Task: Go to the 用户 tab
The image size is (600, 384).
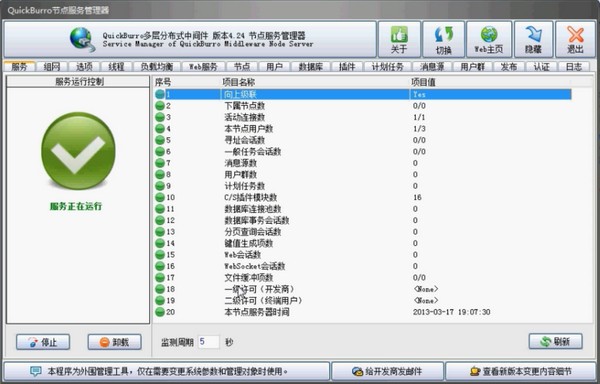Action: (x=274, y=67)
